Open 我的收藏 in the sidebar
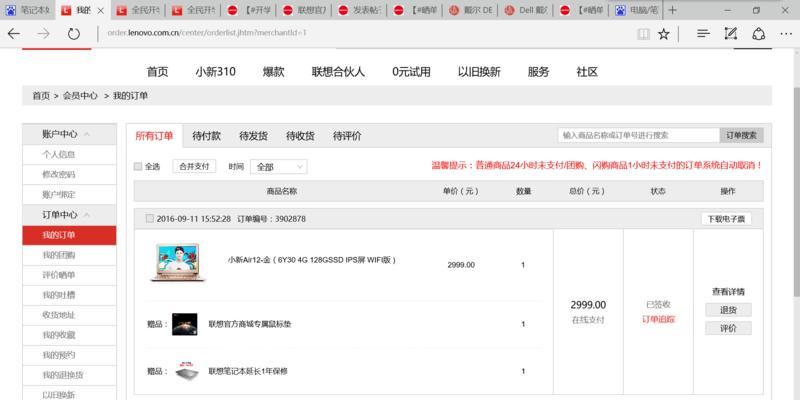Screen dimensions: 800x400 point(59,335)
